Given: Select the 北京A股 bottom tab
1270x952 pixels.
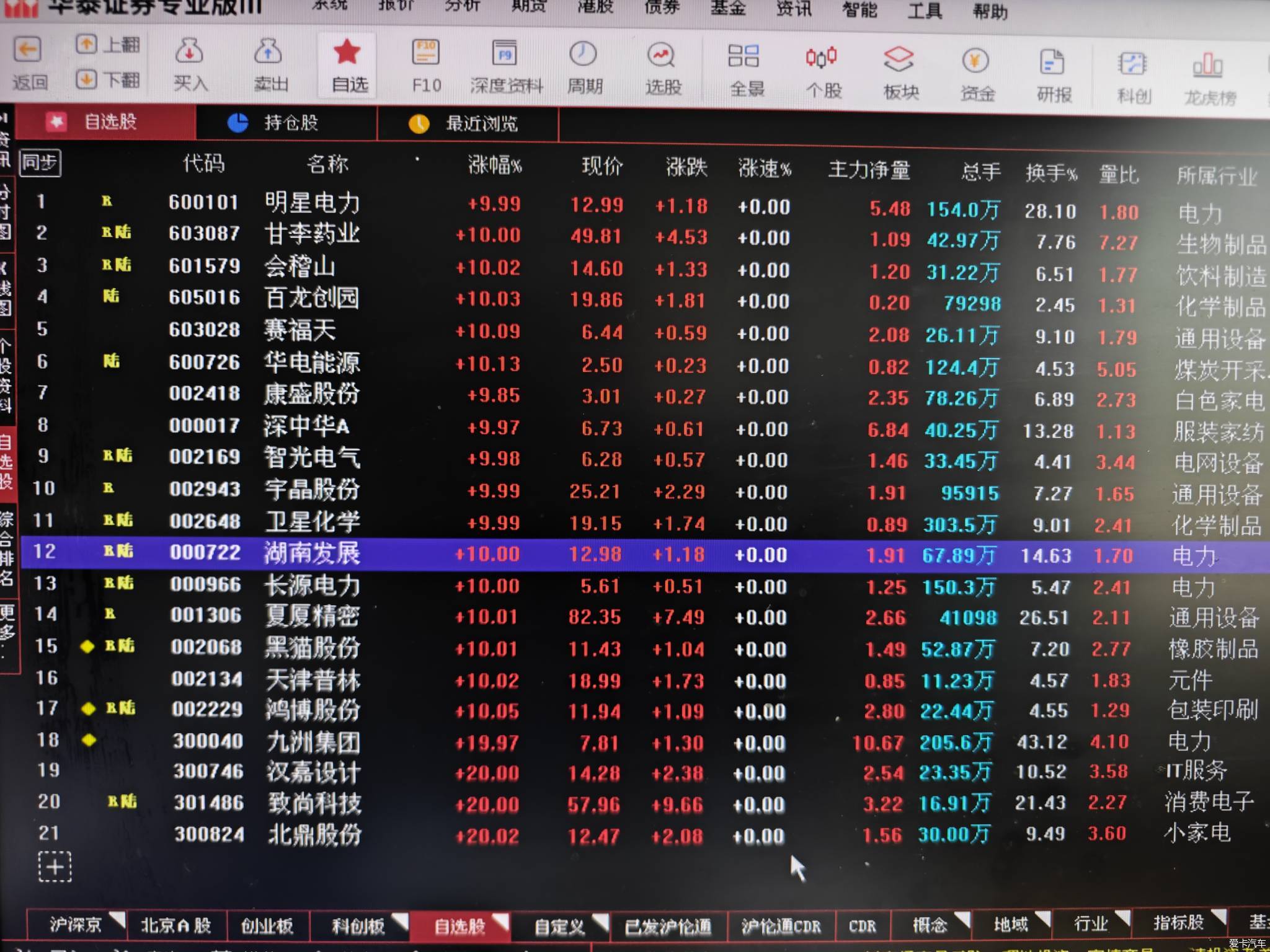Looking at the screenshot, I should click(x=176, y=925).
